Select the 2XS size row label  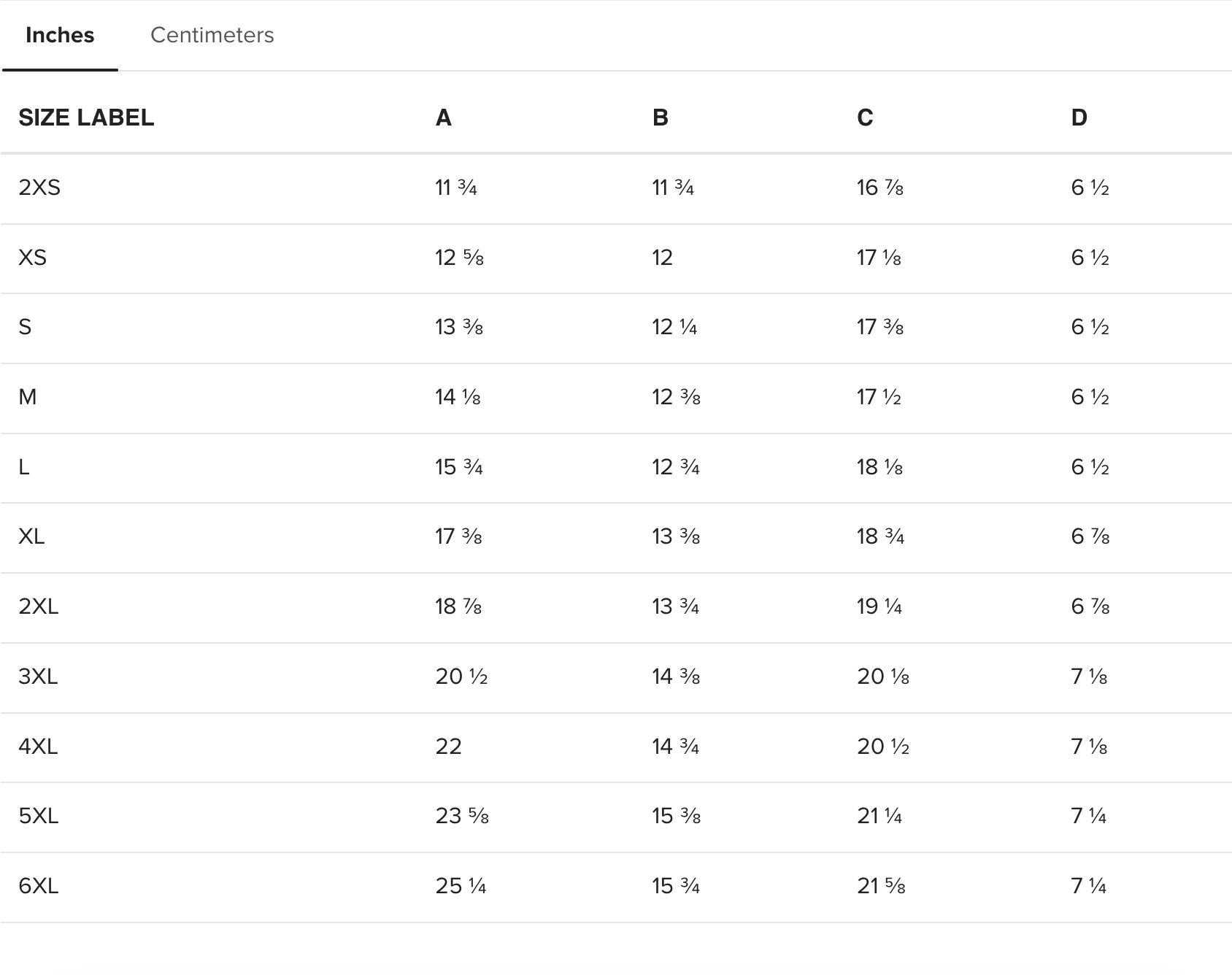[39, 188]
